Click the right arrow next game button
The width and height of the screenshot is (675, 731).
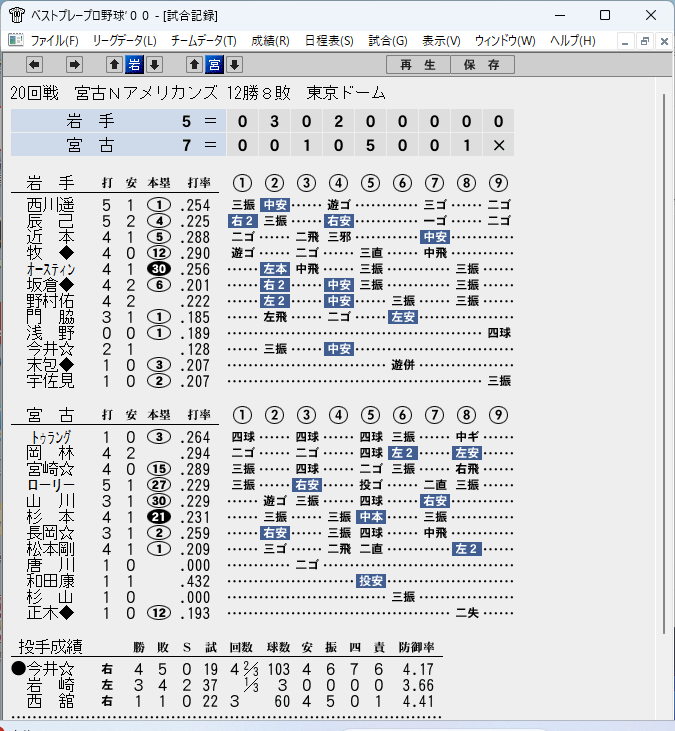pyautogui.click(x=74, y=64)
